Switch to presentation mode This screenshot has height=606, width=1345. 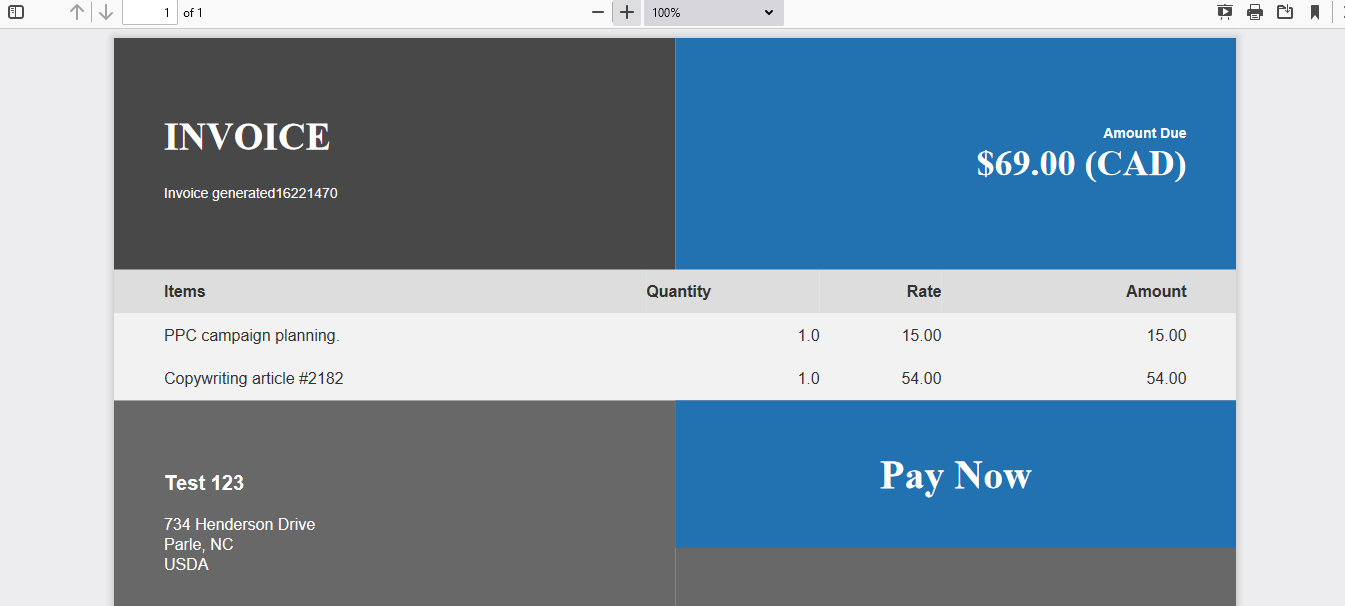(1225, 12)
